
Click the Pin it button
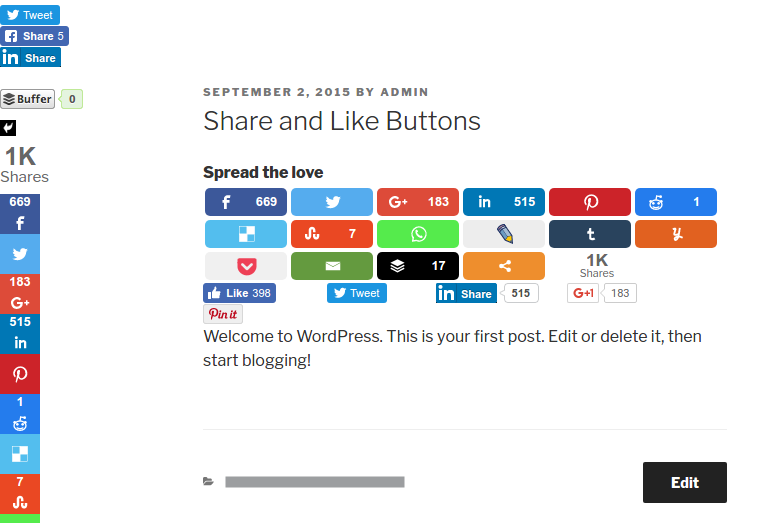[x=223, y=314]
